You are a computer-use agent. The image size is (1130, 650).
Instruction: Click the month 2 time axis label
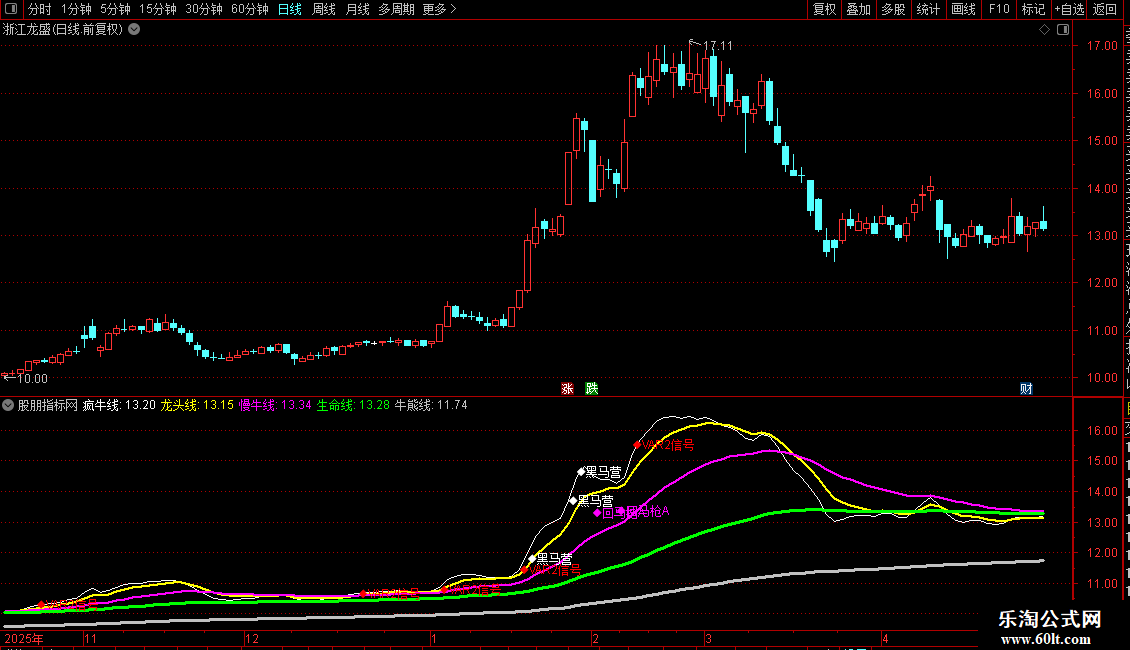coord(595,638)
